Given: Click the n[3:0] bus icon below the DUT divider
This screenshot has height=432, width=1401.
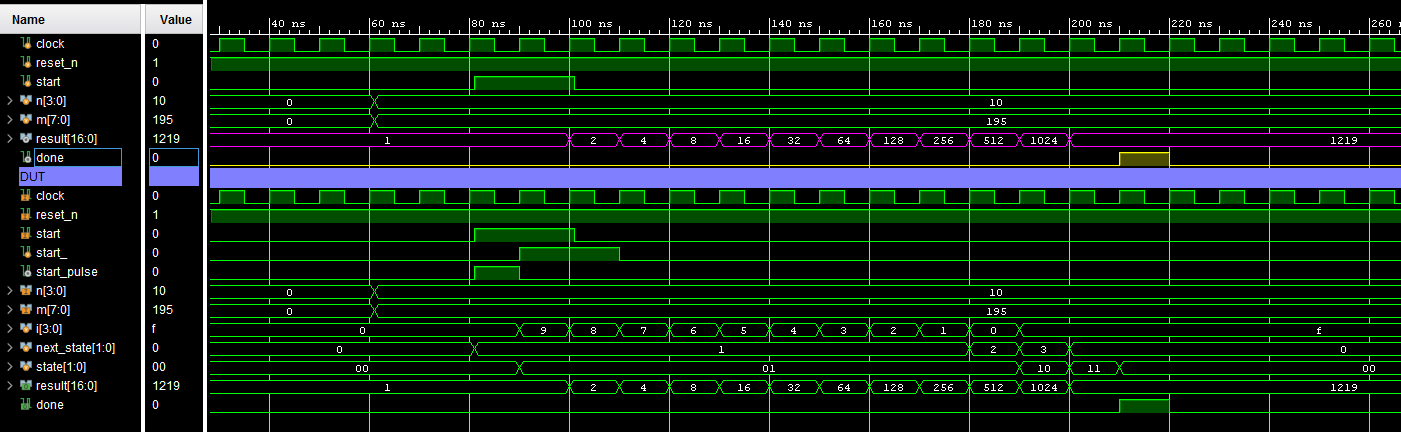Looking at the screenshot, I should pos(26,291).
